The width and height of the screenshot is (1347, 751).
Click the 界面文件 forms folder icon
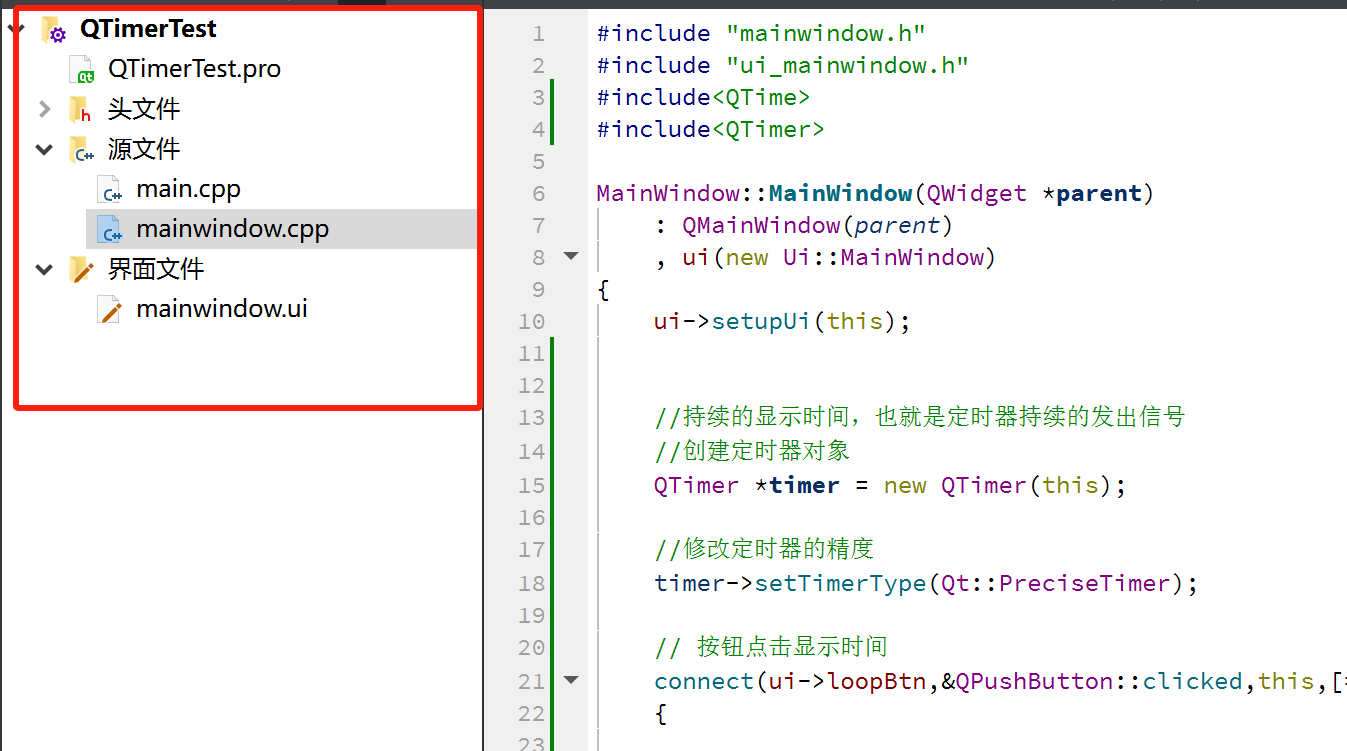tap(81, 269)
